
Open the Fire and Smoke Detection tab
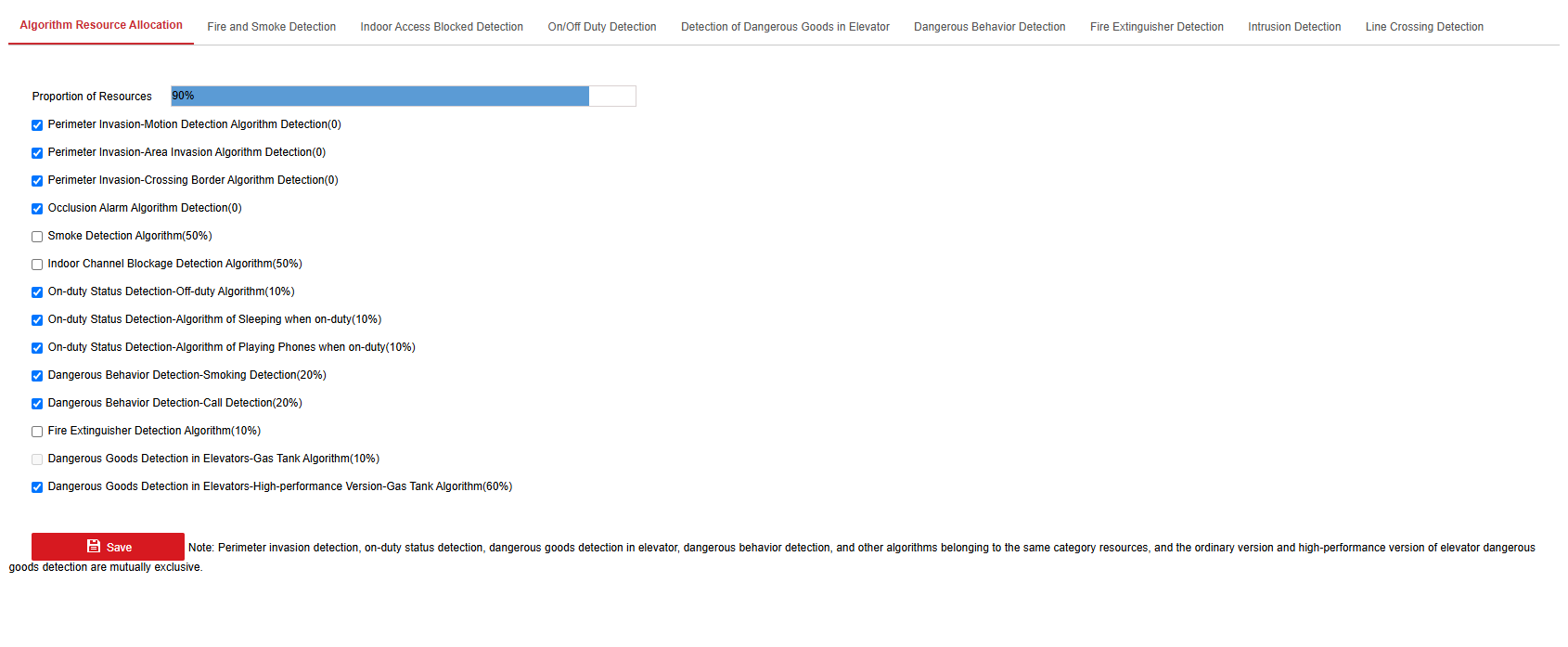click(271, 27)
